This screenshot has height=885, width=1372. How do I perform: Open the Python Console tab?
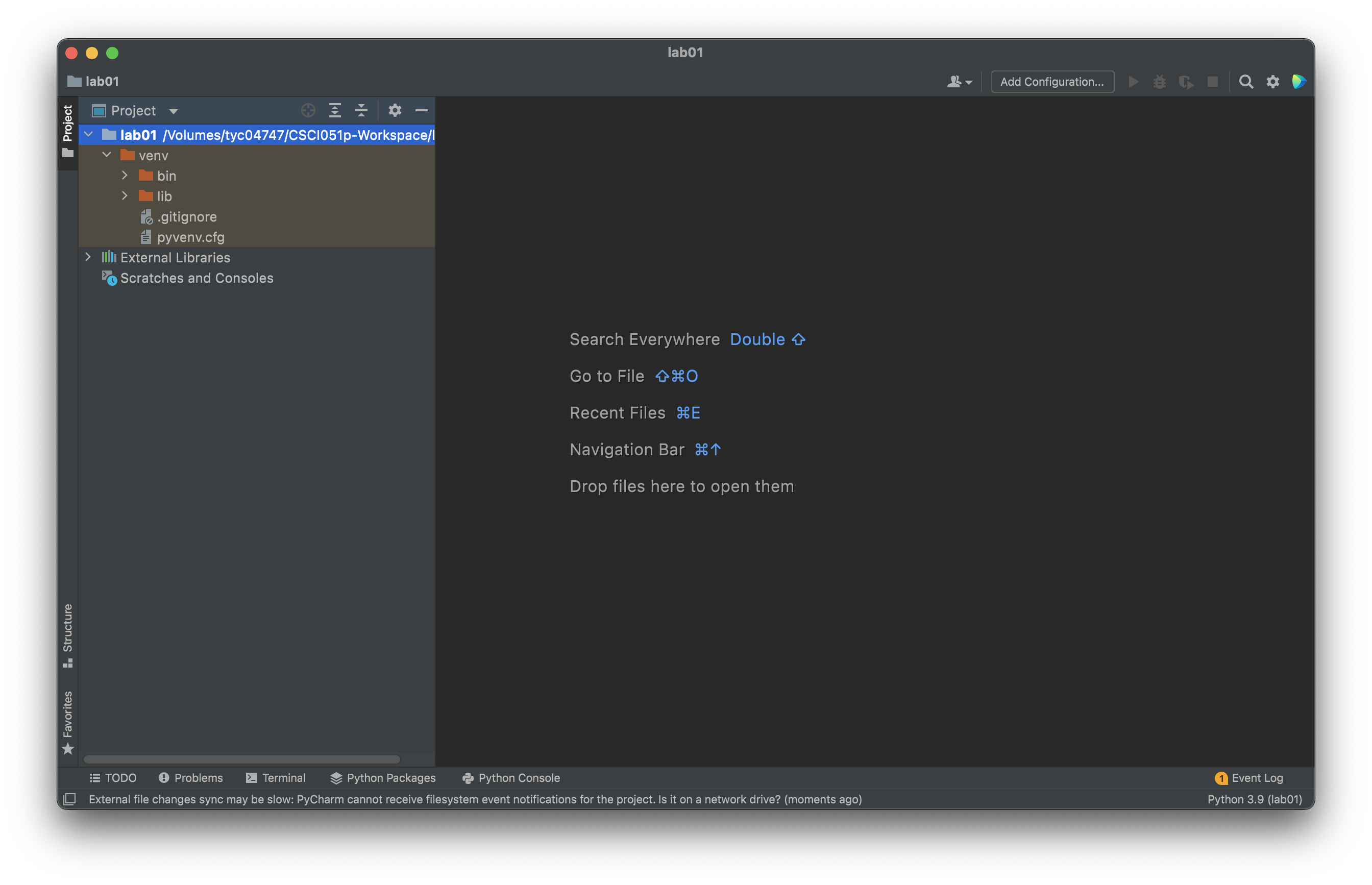pyautogui.click(x=511, y=777)
